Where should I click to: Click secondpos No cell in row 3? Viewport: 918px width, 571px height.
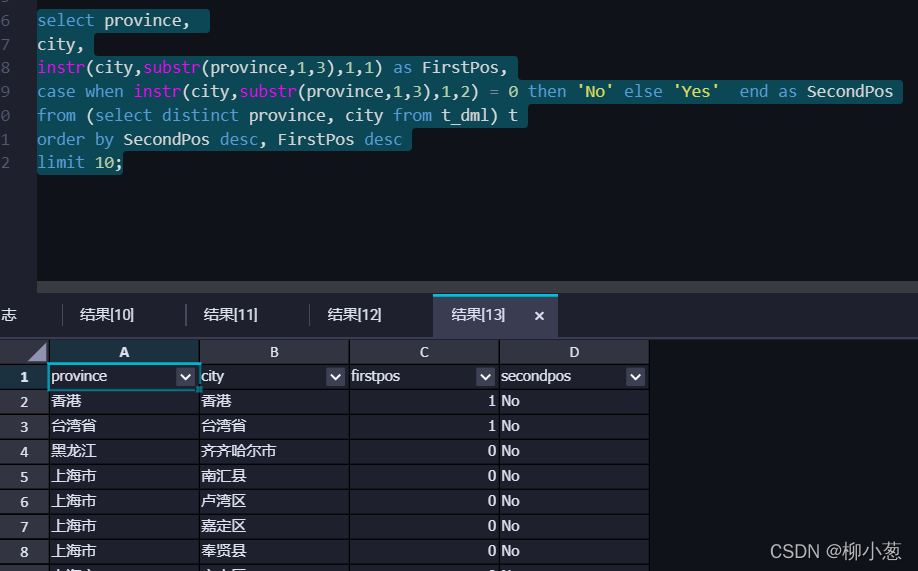(574, 426)
